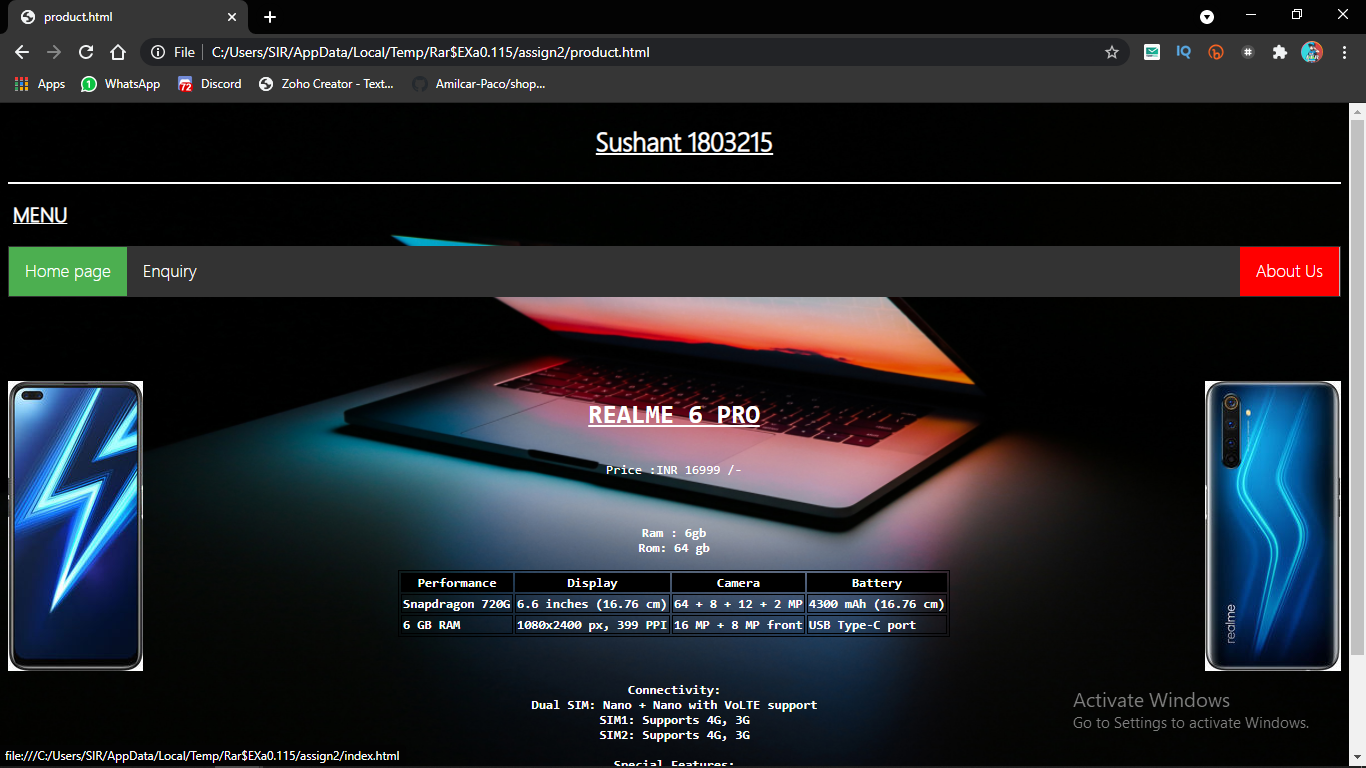
Task: Bookmark this page with the star icon
Action: coord(1112,52)
